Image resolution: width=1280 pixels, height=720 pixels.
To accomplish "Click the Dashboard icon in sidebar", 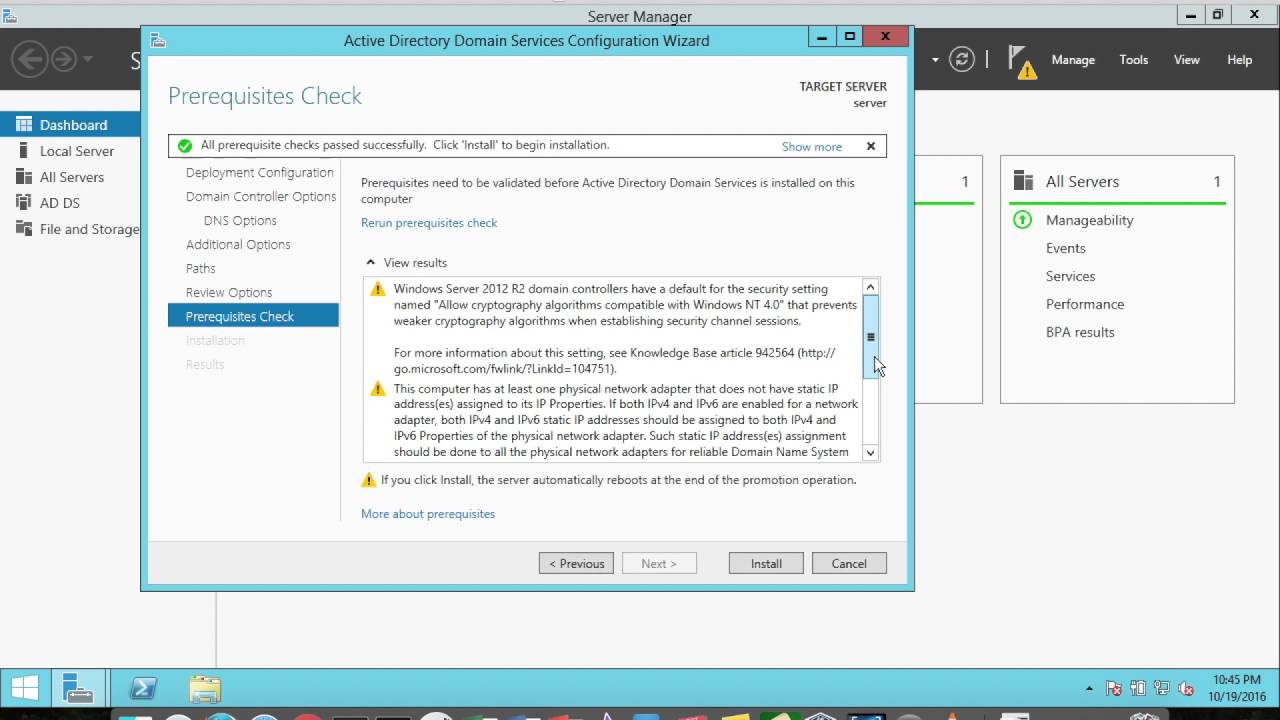I will tap(24, 125).
